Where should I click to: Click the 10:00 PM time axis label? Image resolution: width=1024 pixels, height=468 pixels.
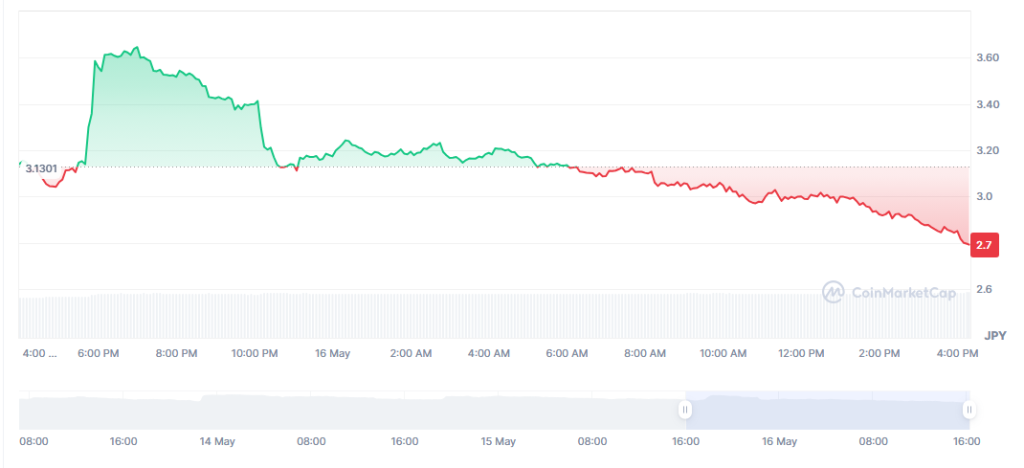254,354
